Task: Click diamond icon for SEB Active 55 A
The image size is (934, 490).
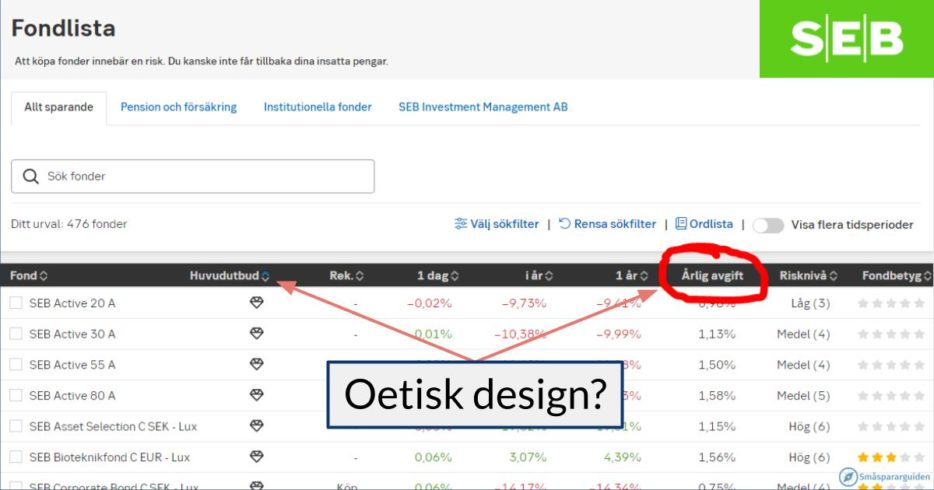Action: click(x=257, y=364)
